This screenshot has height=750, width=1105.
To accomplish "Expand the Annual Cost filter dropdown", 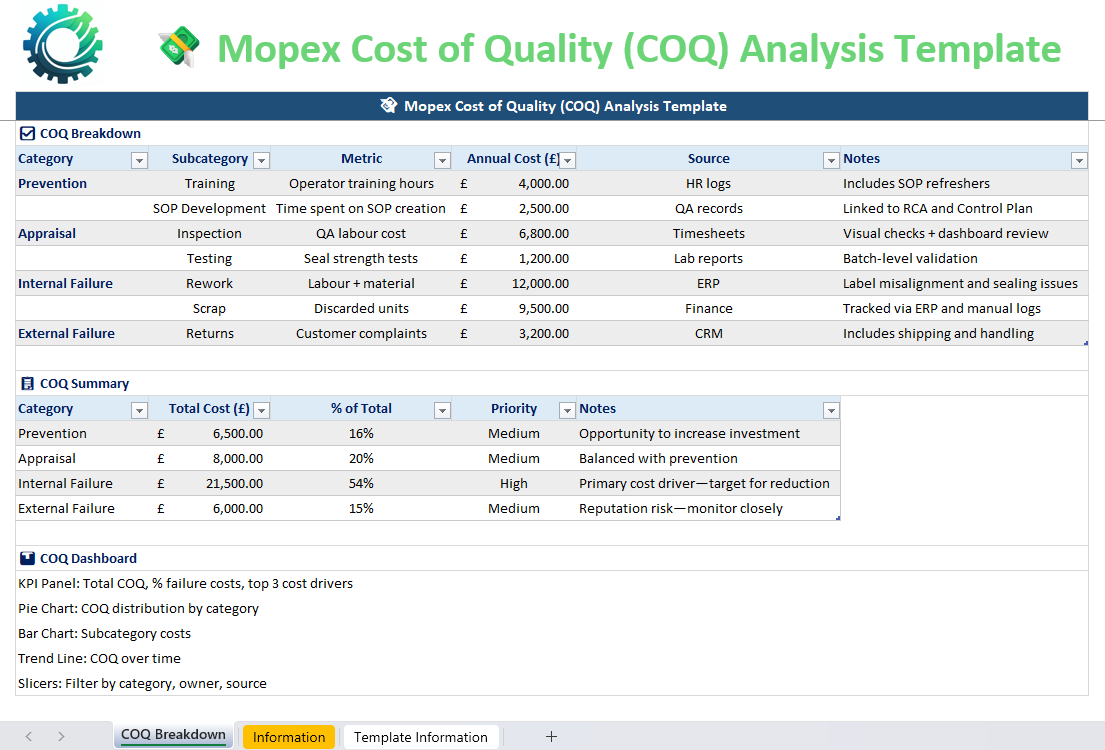I will tap(567, 160).
